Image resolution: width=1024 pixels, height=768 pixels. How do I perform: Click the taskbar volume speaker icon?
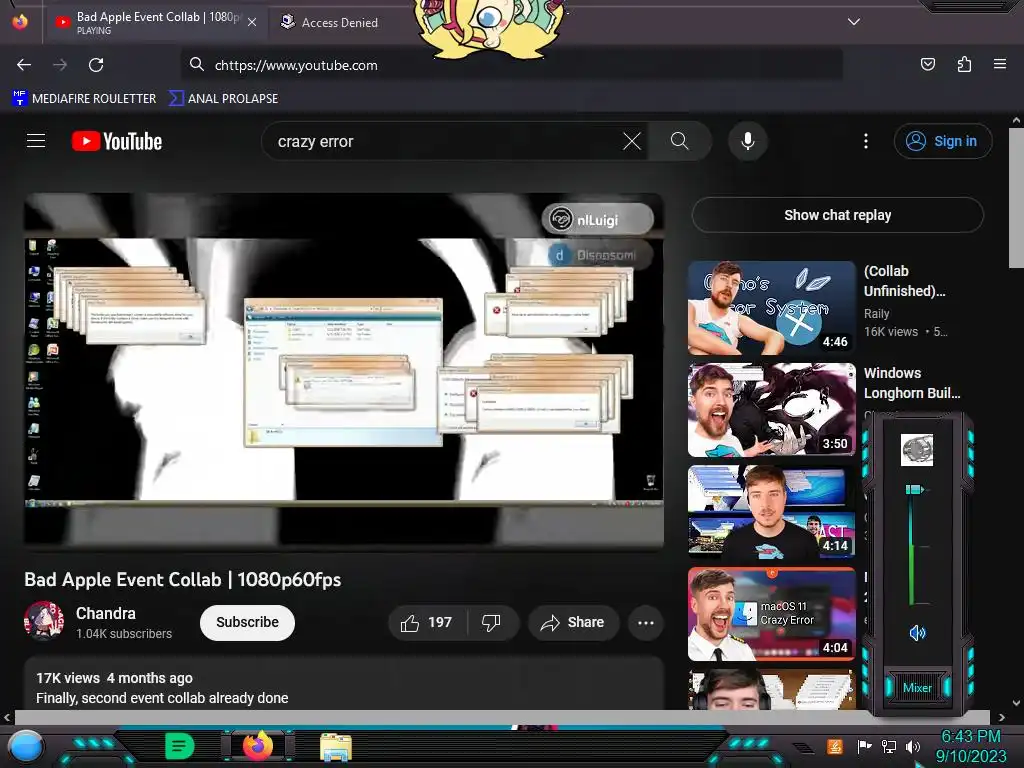pos(913,746)
